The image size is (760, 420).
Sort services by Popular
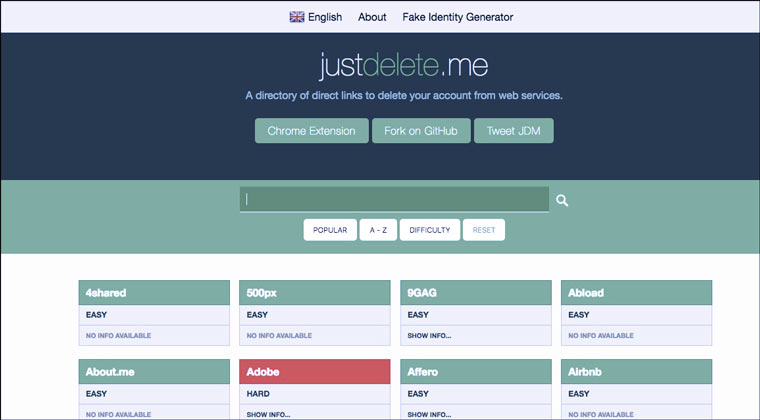(330, 230)
